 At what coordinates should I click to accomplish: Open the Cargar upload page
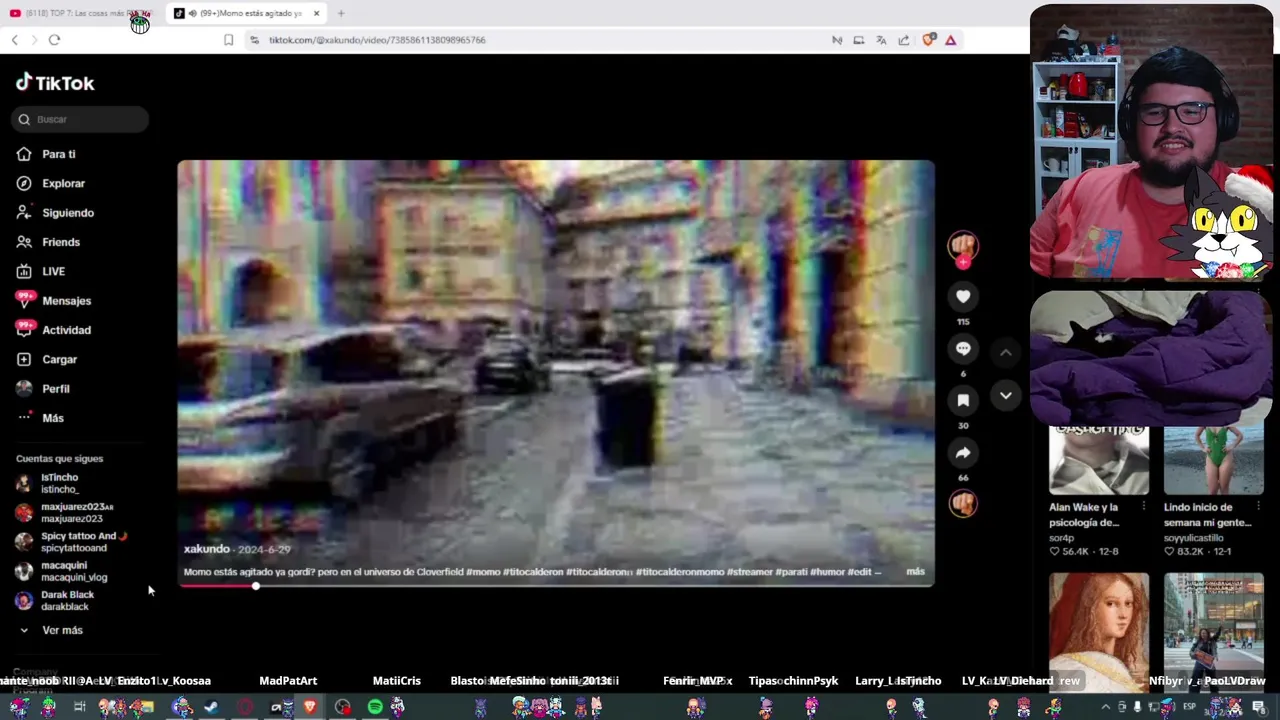[x=47, y=359]
